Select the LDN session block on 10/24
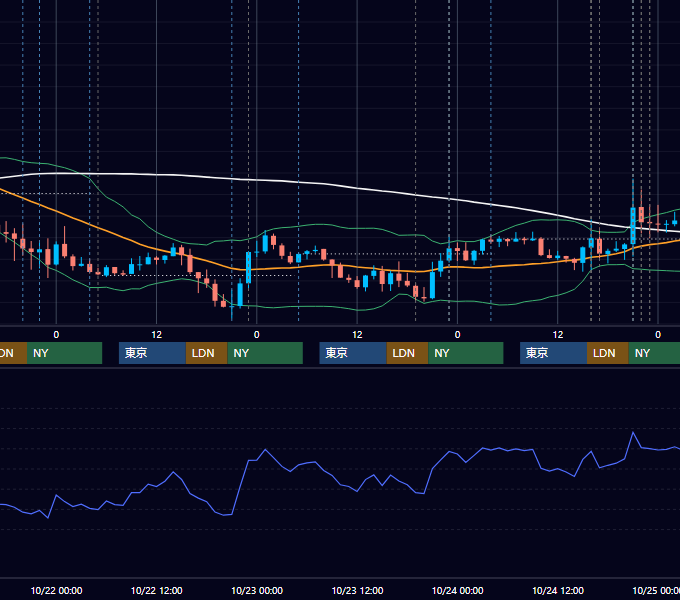680x600 pixels. [x=608, y=353]
